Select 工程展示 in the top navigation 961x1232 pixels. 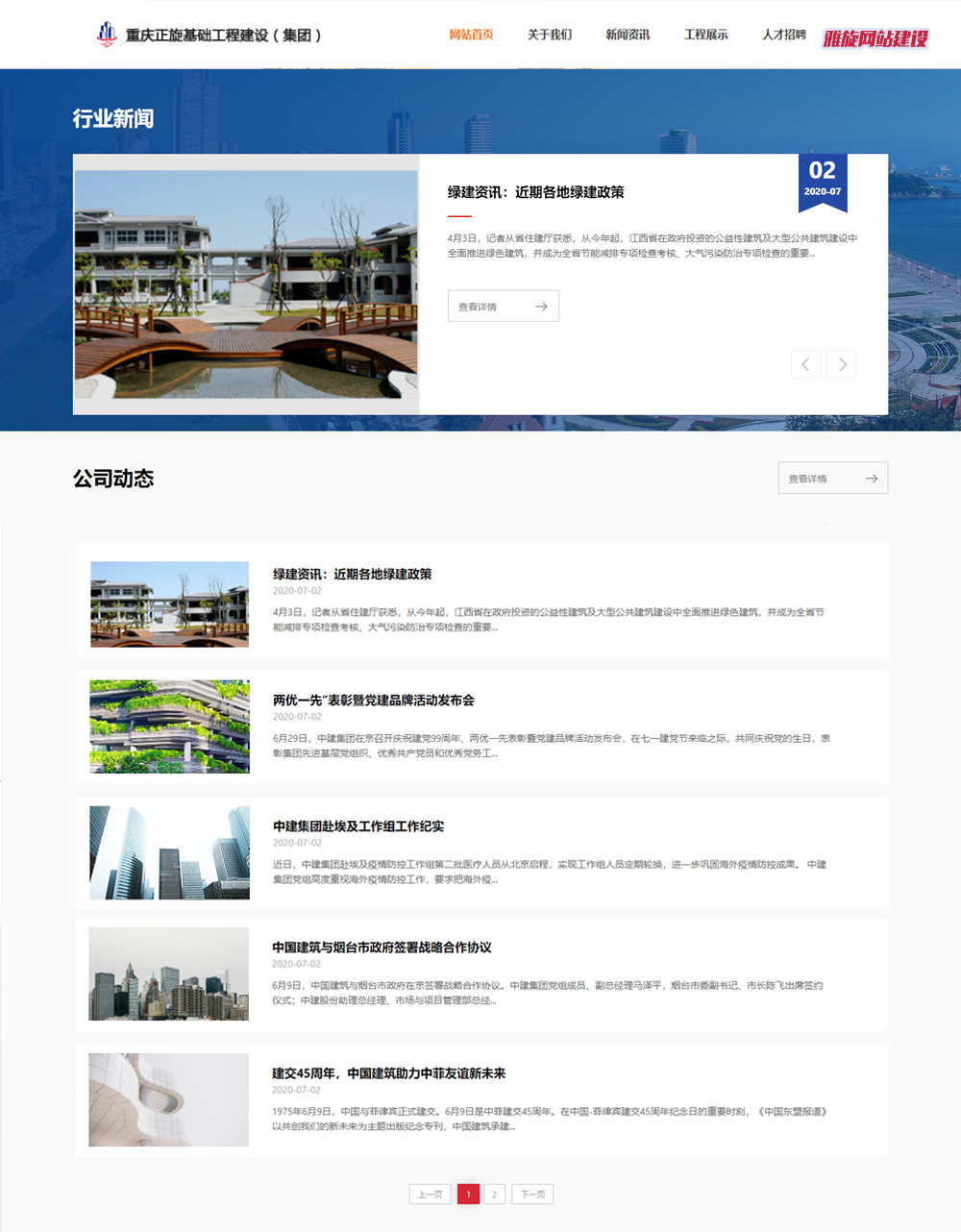click(705, 35)
